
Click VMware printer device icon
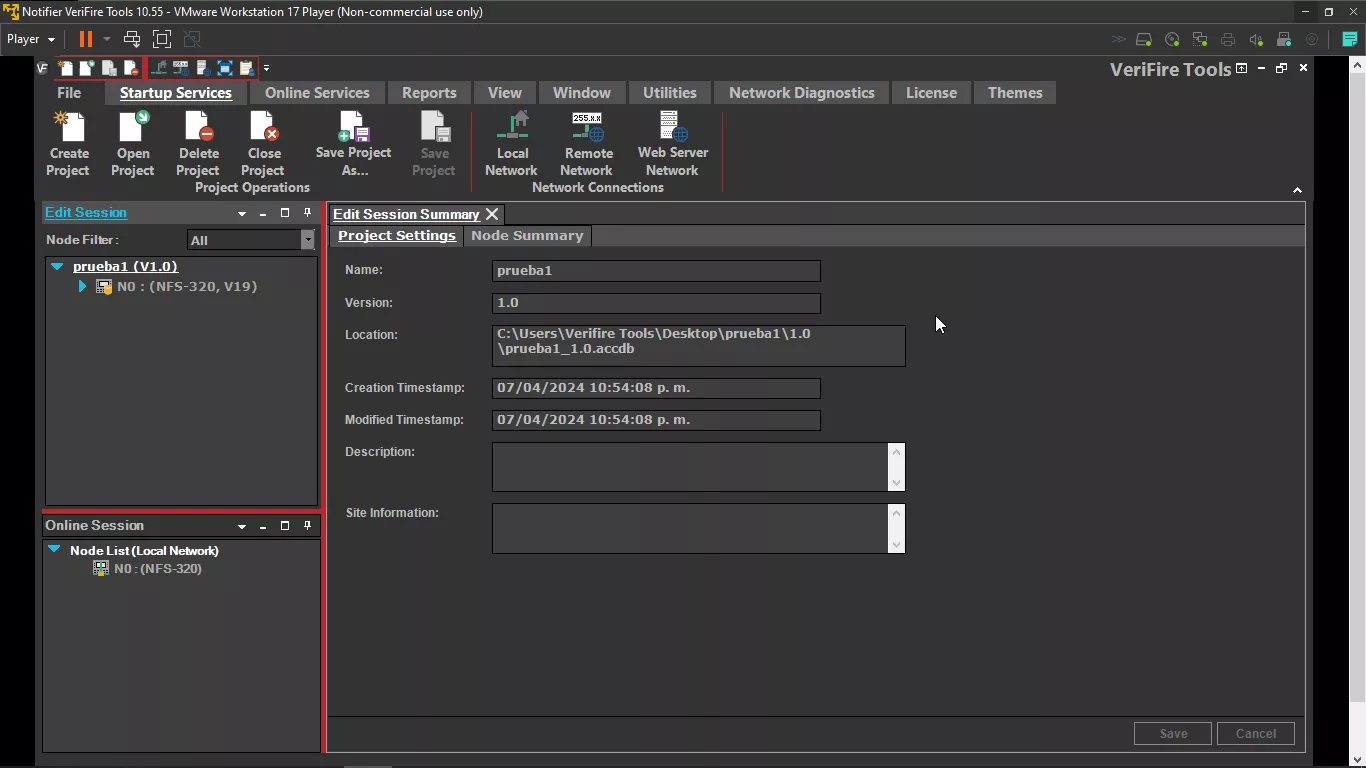[x=1228, y=40]
